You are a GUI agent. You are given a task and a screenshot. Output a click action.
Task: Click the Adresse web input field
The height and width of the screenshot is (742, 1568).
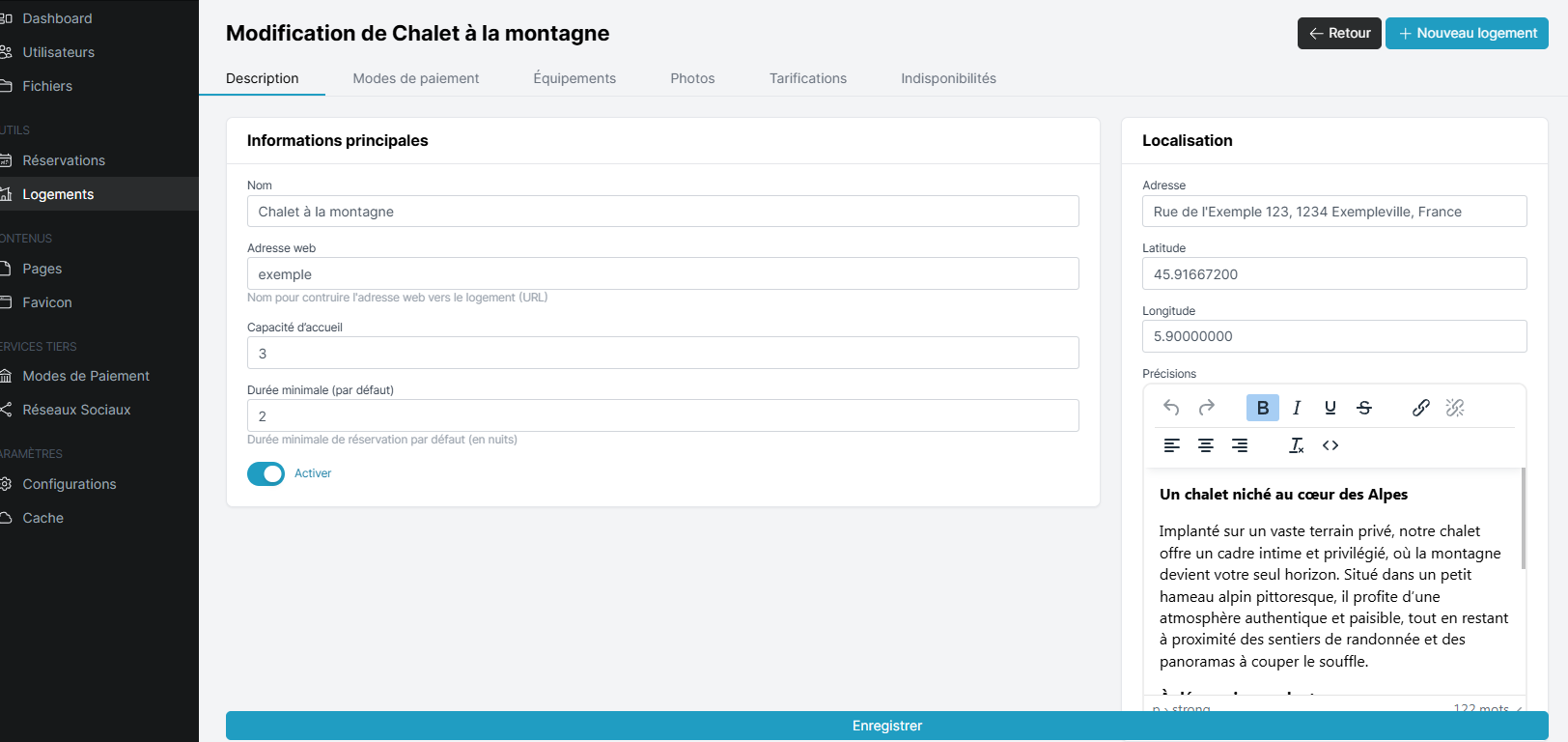pos(663,273)
